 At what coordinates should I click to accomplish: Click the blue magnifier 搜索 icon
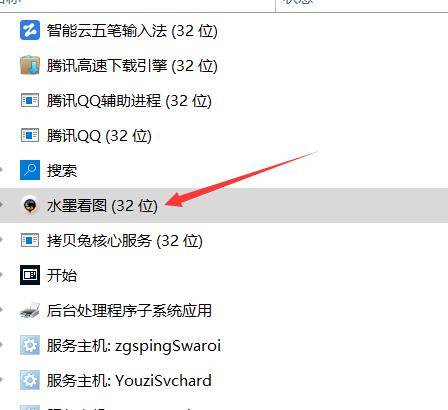(x=30, y=170)
